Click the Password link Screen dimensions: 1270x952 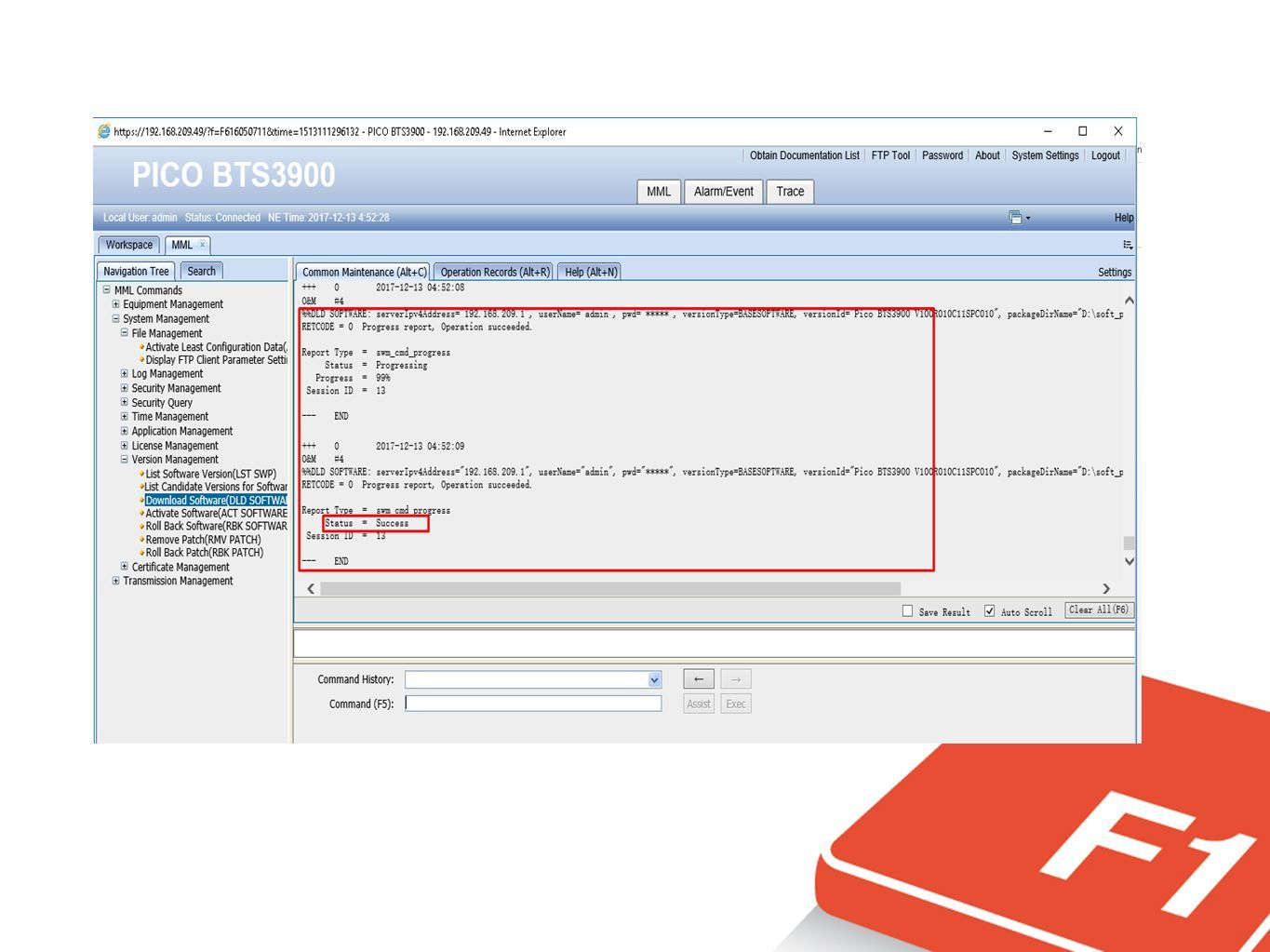(942, 155)
